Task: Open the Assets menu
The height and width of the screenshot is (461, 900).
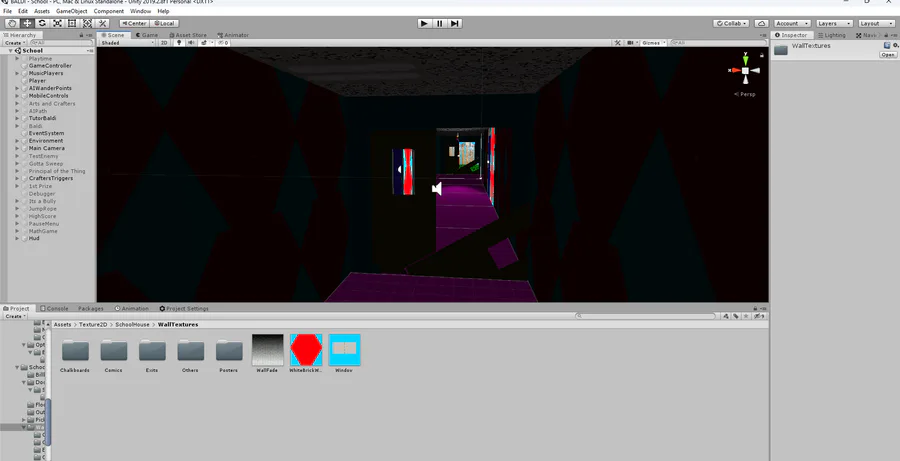Action: [42, 11]
